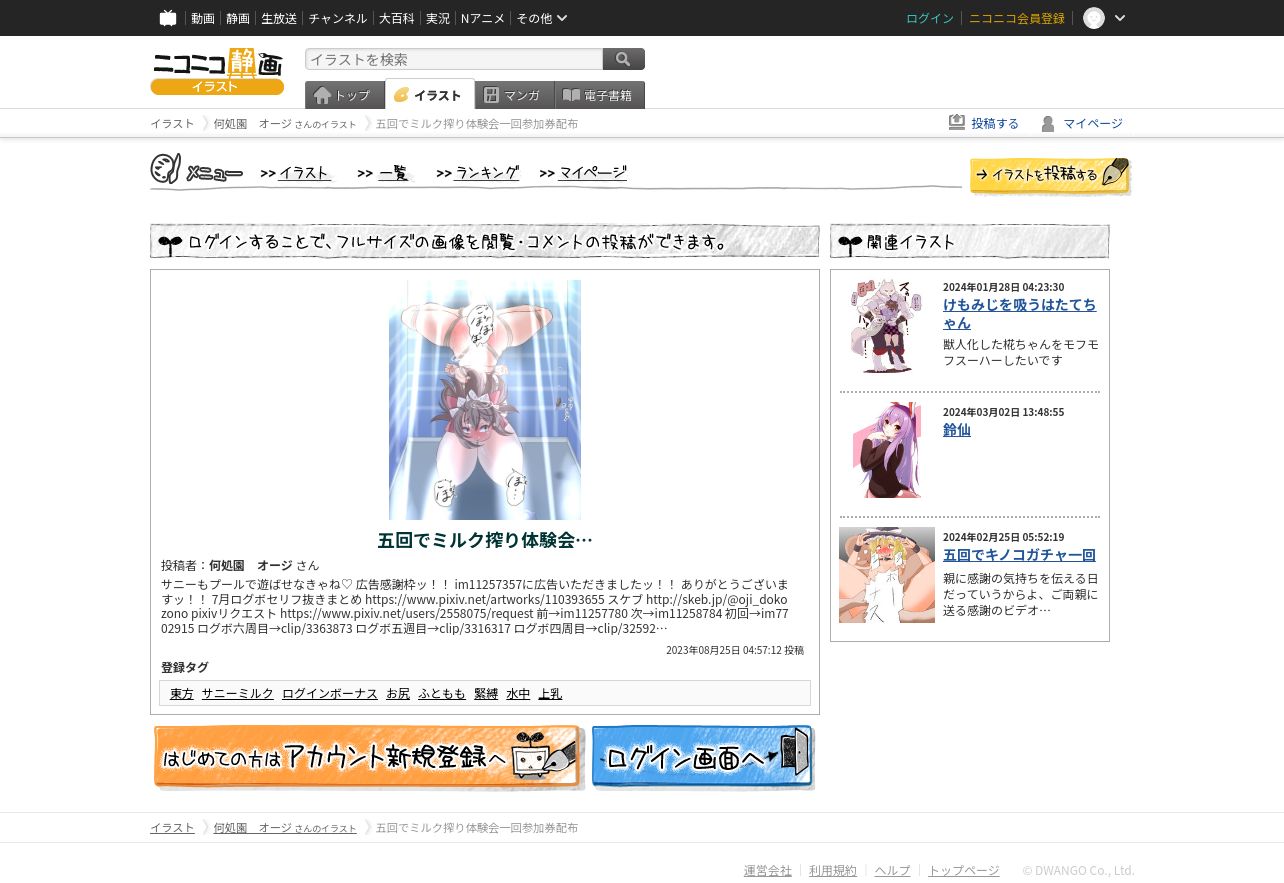Click the アカウント新規登録へ orange banner
Image resolution: width=1284 pixels, height=883 pixels.
(368, 757)
